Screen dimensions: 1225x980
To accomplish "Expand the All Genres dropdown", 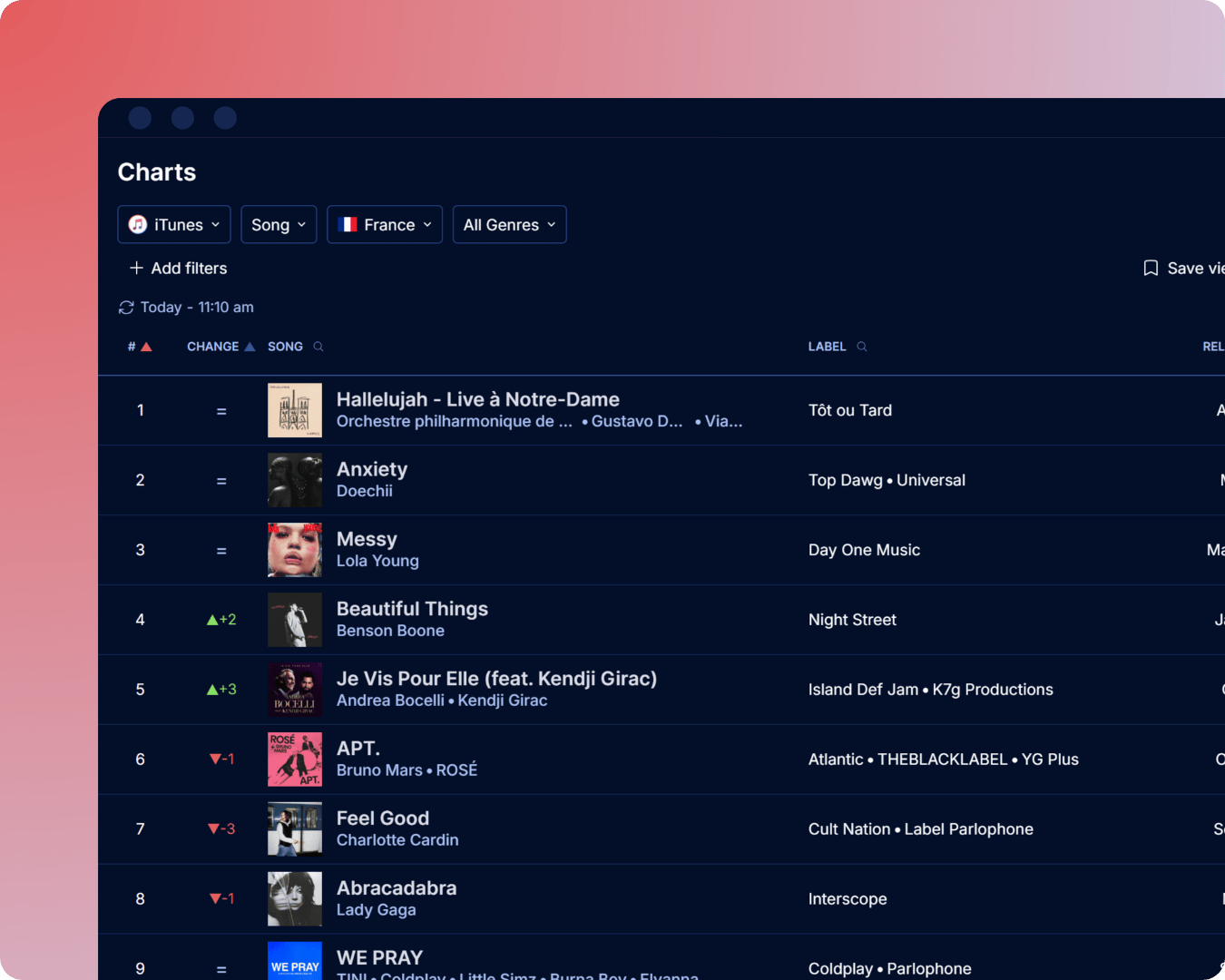I will (509, 224).
